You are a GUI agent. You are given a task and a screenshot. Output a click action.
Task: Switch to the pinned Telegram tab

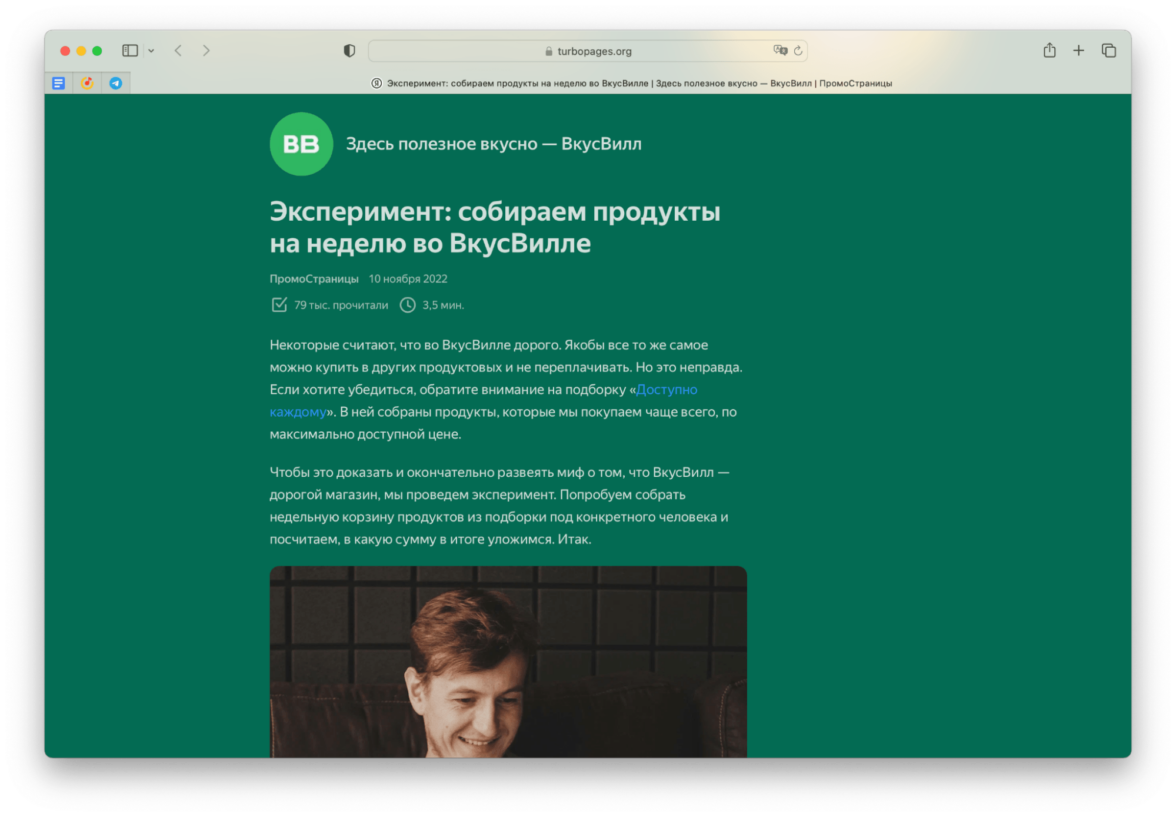coord(116,83)
